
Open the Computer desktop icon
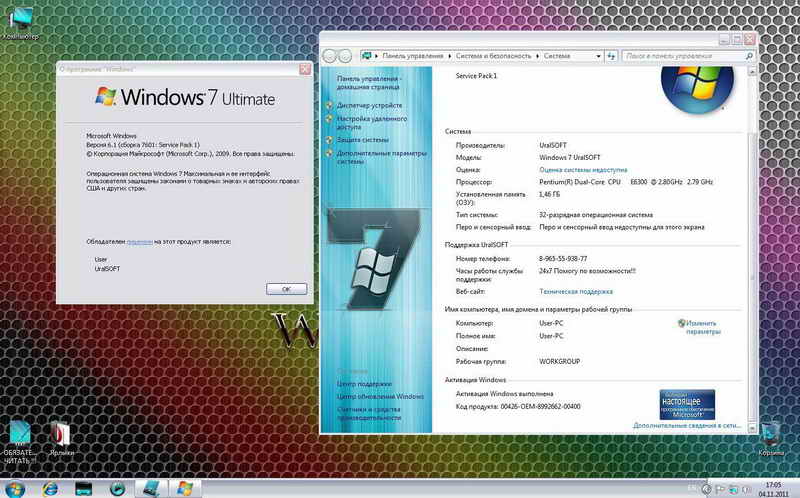click(x=21, y=23)
